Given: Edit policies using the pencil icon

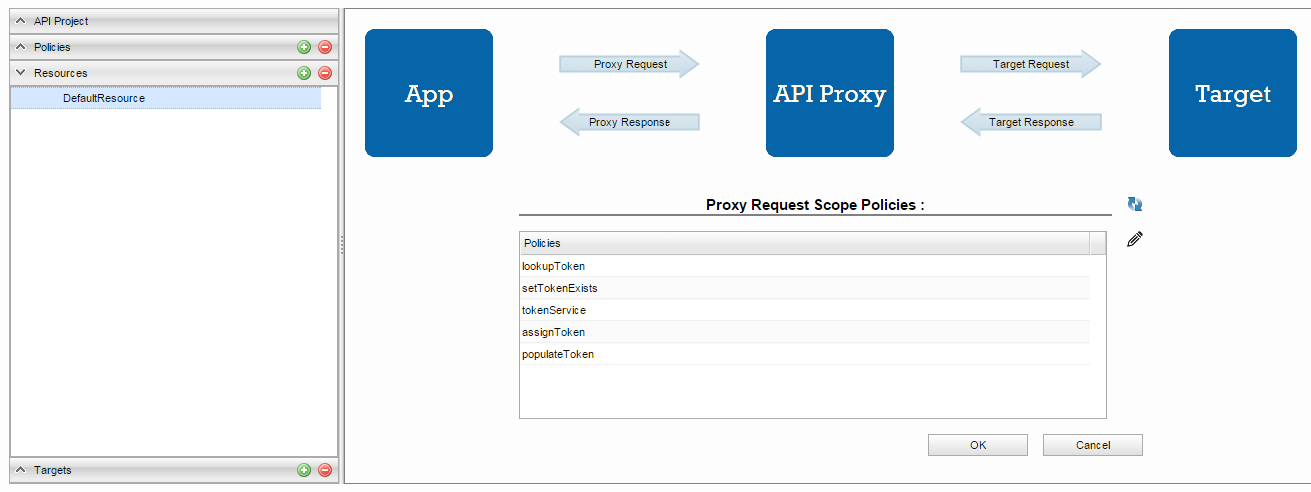Looking at the screenshot, I should (x=1135, y=239).
